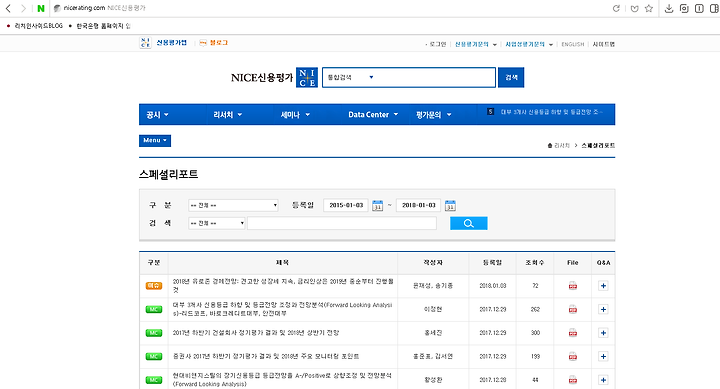Open the 2018년 유로존 경제전망 report title
This screenshot has width=720, height=389.
click(283, 286)
